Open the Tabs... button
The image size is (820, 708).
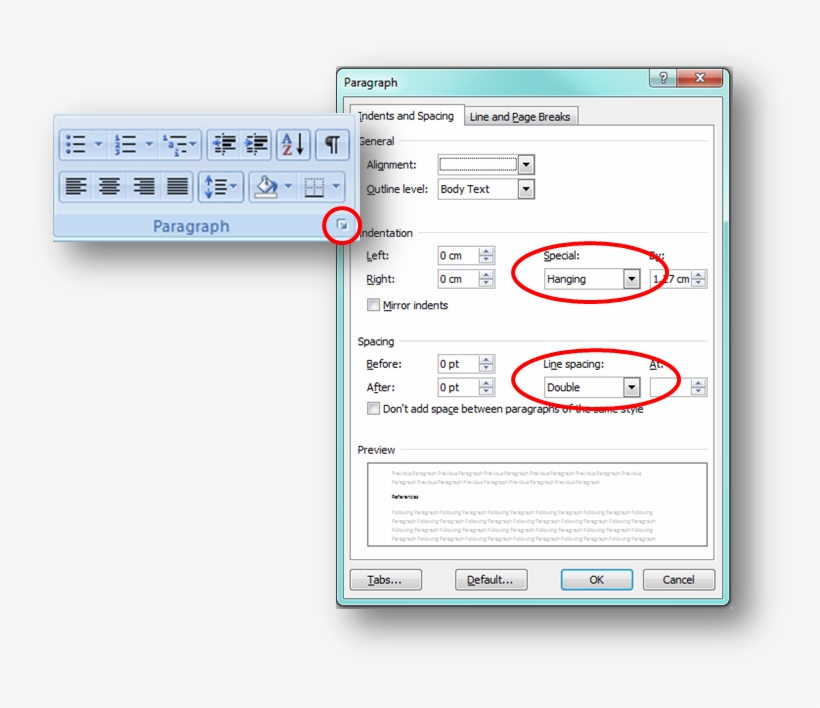click(x=385, y=580)
